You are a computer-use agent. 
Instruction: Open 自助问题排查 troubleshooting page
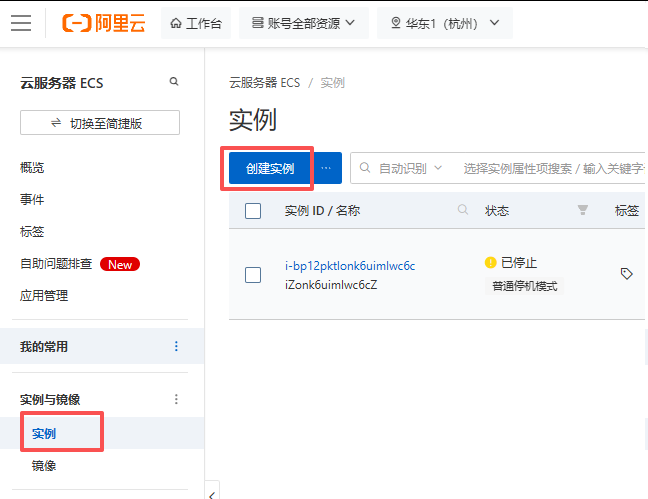(x=56, y=264)
